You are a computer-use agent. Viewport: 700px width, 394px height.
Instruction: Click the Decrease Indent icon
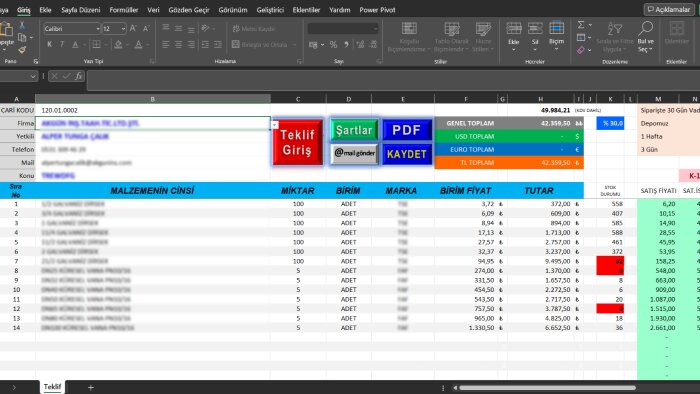pos(205,44)
